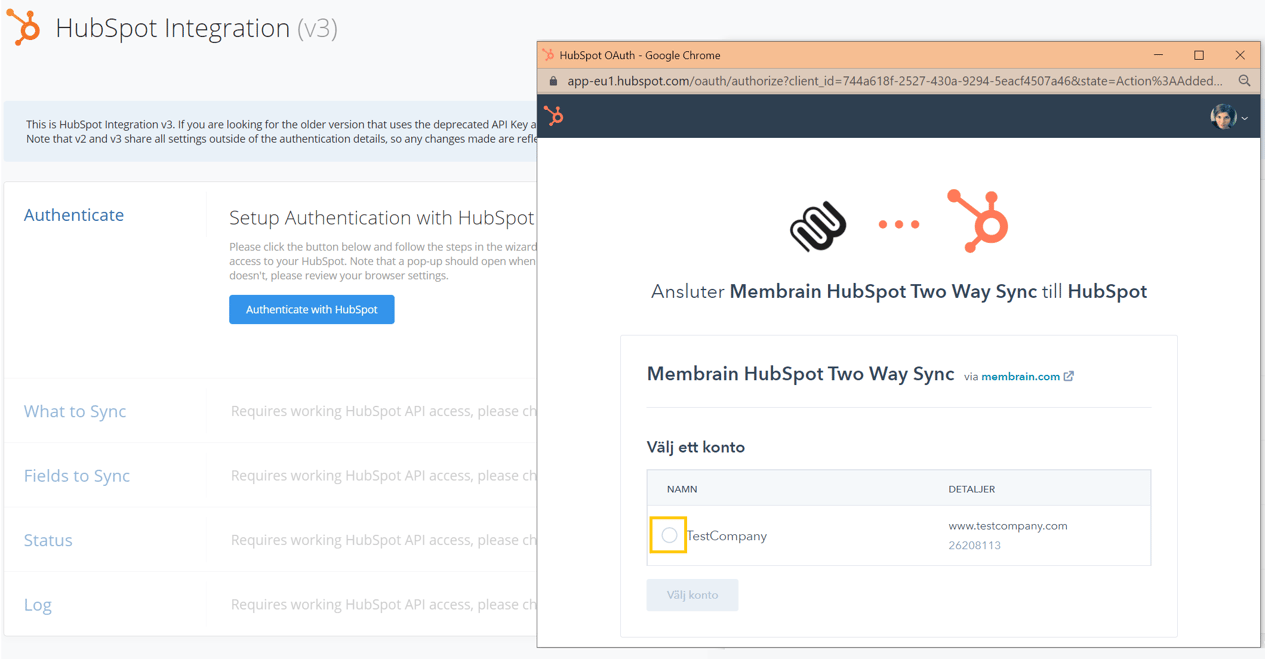Open the Status tab
This screenshot has height=659, width=1265.
tap(48, 540)
